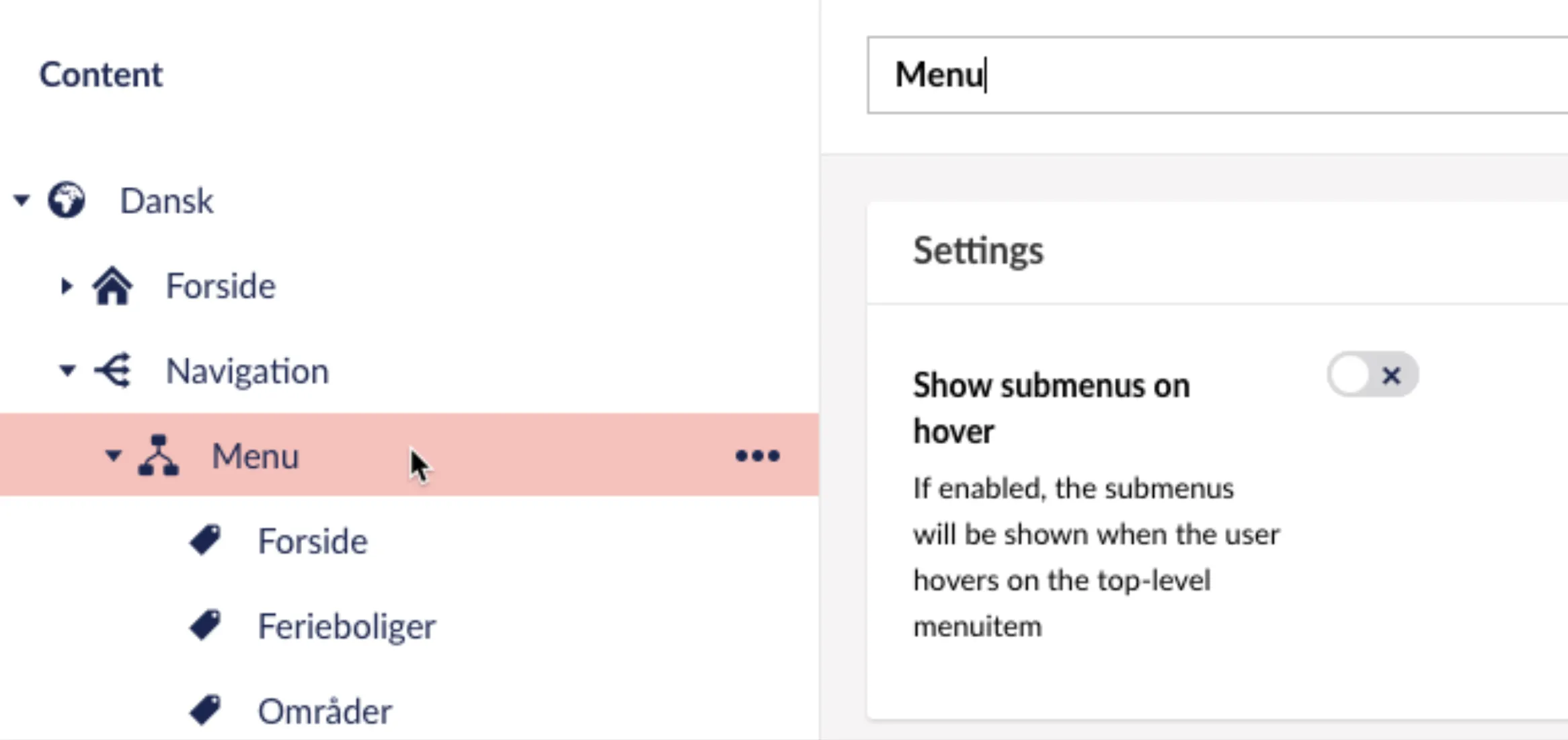The image size is (1568, 740).
Task: Open the Dansk root node
Action: coord(166,200)
